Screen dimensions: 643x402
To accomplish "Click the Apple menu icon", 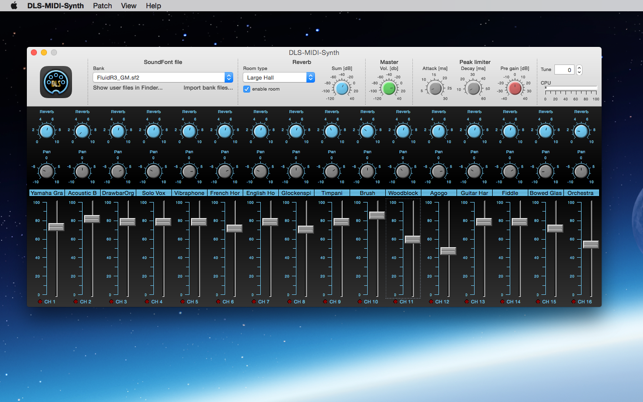I will [13, 6].
